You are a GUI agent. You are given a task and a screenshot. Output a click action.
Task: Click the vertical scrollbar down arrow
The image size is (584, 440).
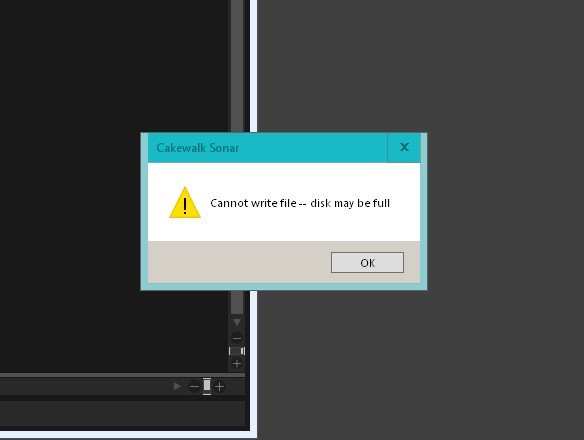237,322
